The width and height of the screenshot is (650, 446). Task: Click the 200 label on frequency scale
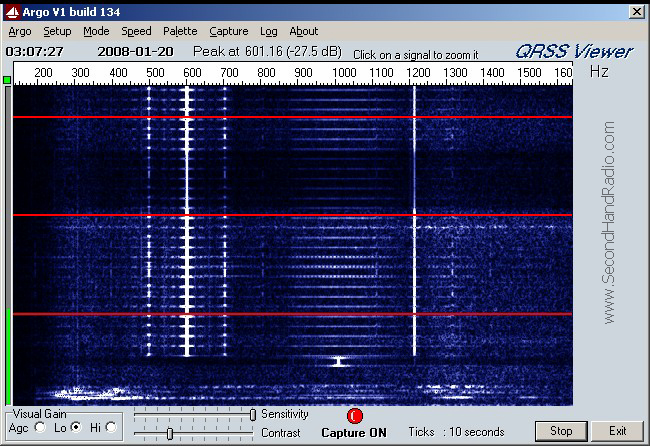point(43,73)
